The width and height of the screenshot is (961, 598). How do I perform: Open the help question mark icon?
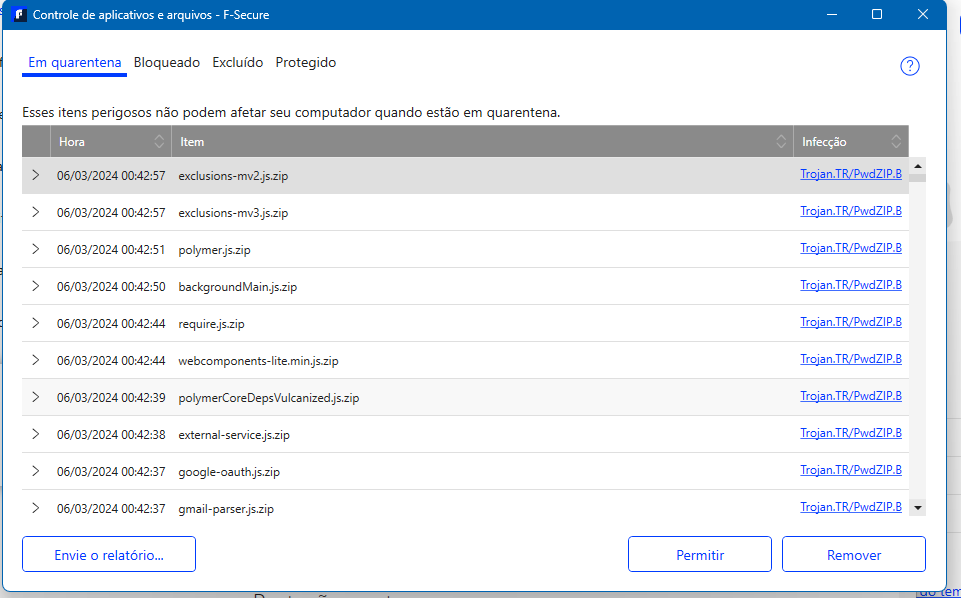pos(909,66)
